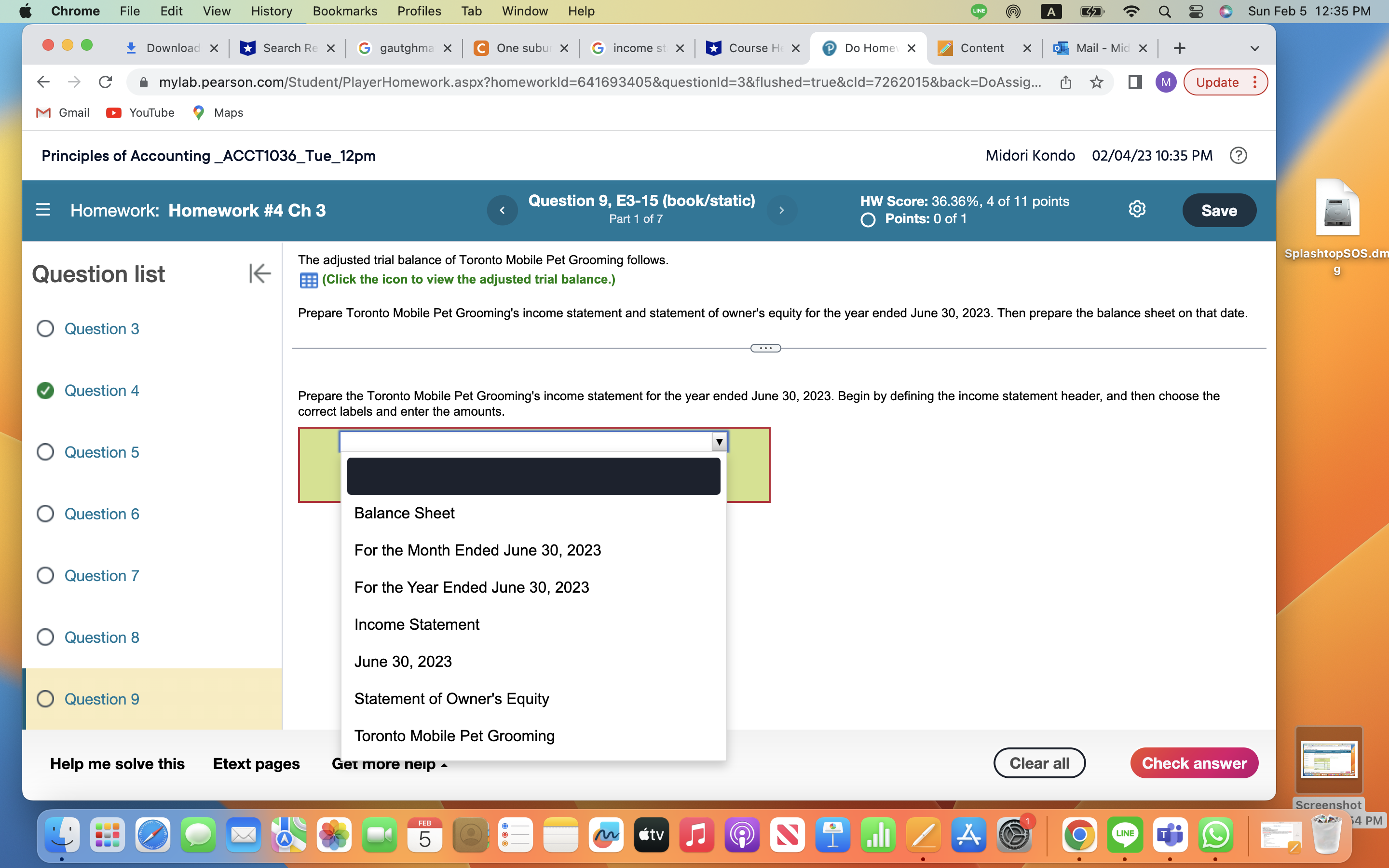Select the Question 3 radio button
The image size is (1389, 868).
tap(45, 328)
